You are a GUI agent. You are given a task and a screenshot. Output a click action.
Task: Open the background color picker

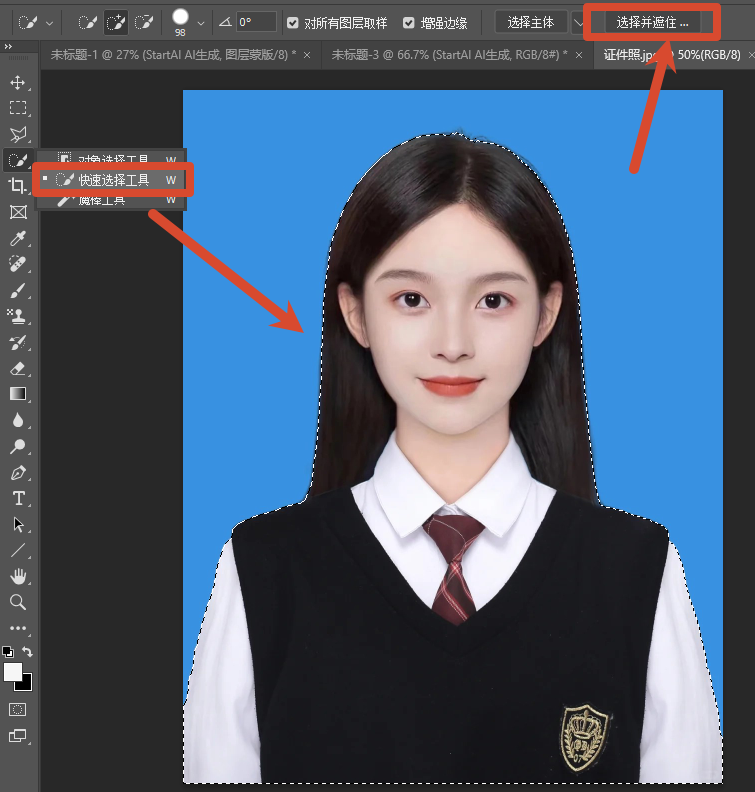(x=26, y=685)
